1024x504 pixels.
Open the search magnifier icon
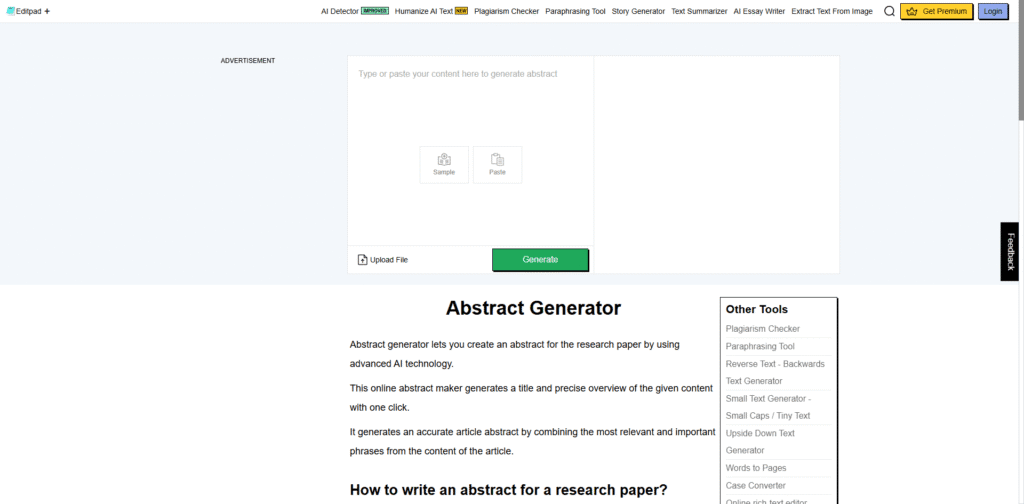pos(889,12)
